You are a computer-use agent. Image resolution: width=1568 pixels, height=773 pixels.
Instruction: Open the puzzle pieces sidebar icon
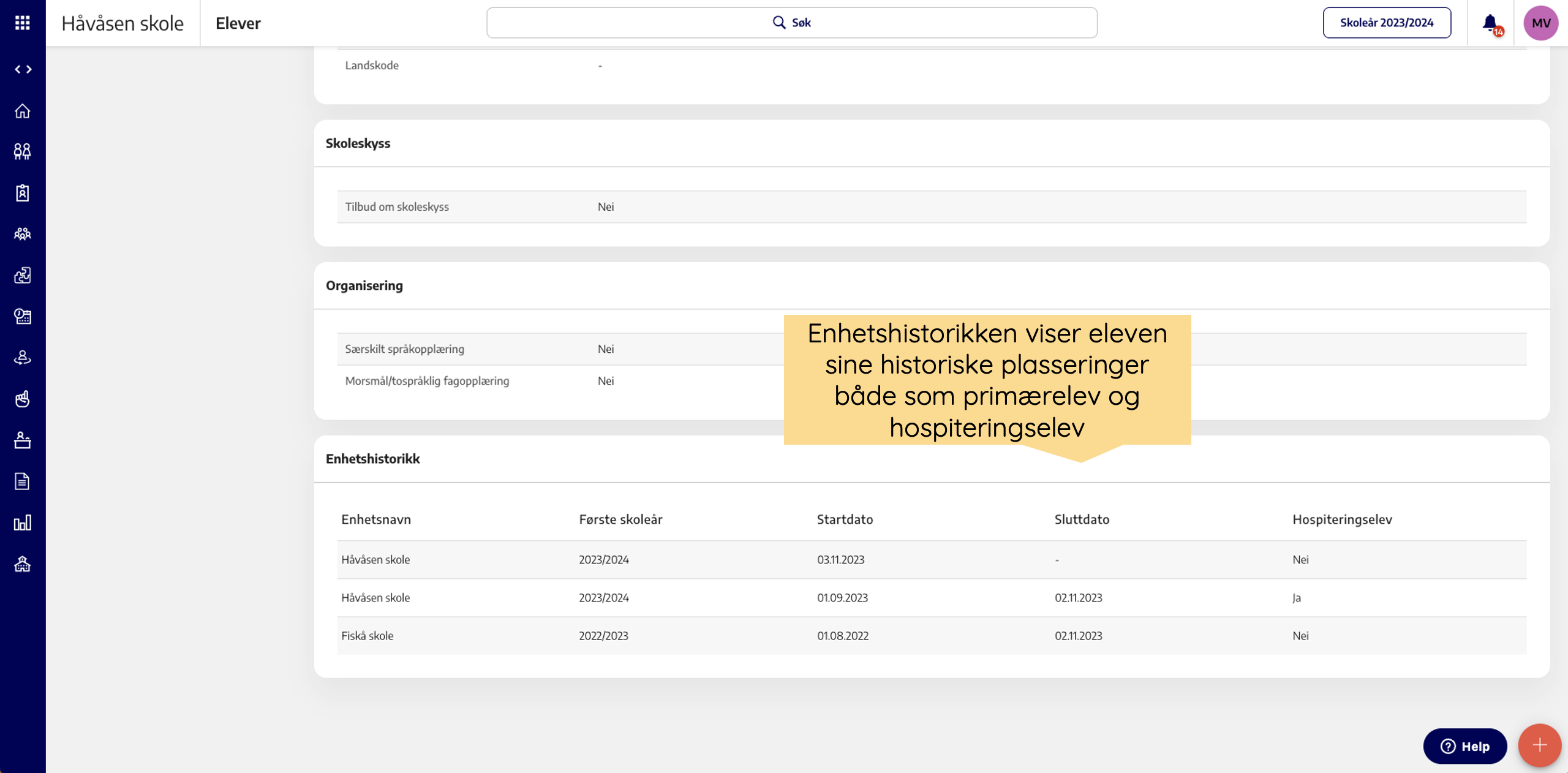pos(23,275)
